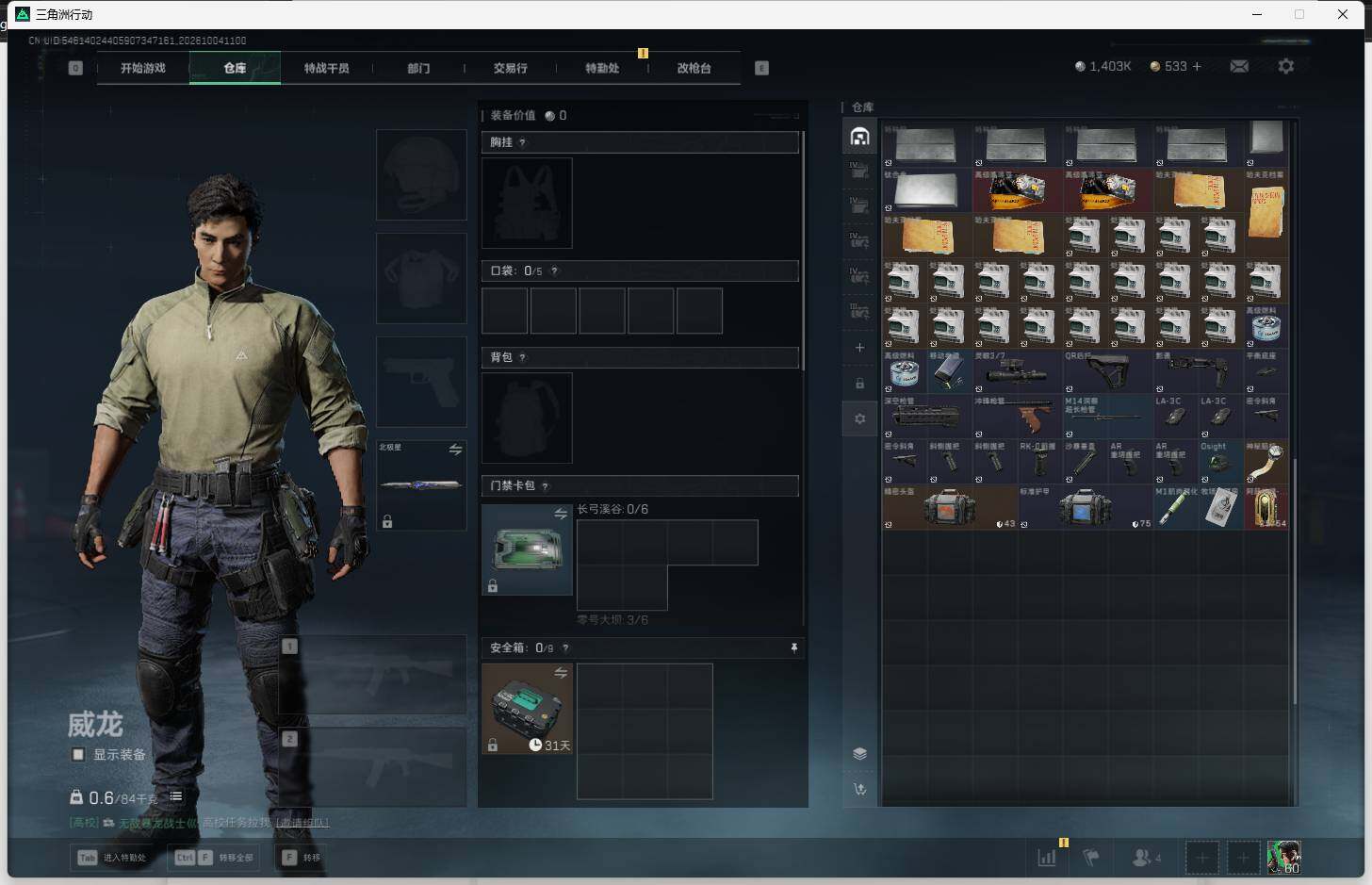Open the 部门 tab
The width and height of the screenshot is (1372, 885).
pos(418,68)
